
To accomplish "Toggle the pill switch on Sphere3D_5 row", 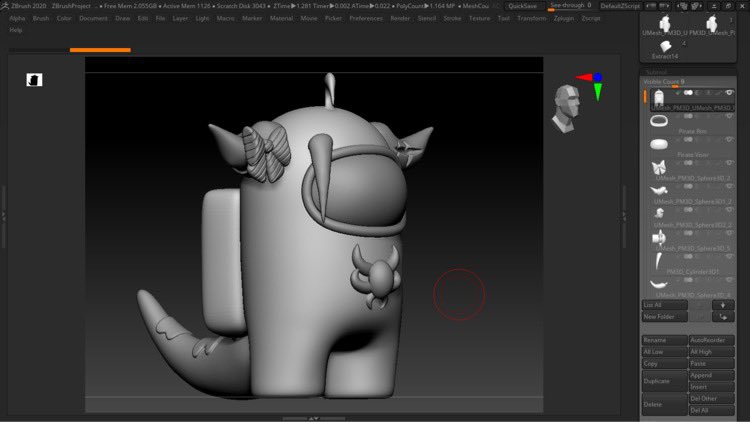I will point(688,233).
